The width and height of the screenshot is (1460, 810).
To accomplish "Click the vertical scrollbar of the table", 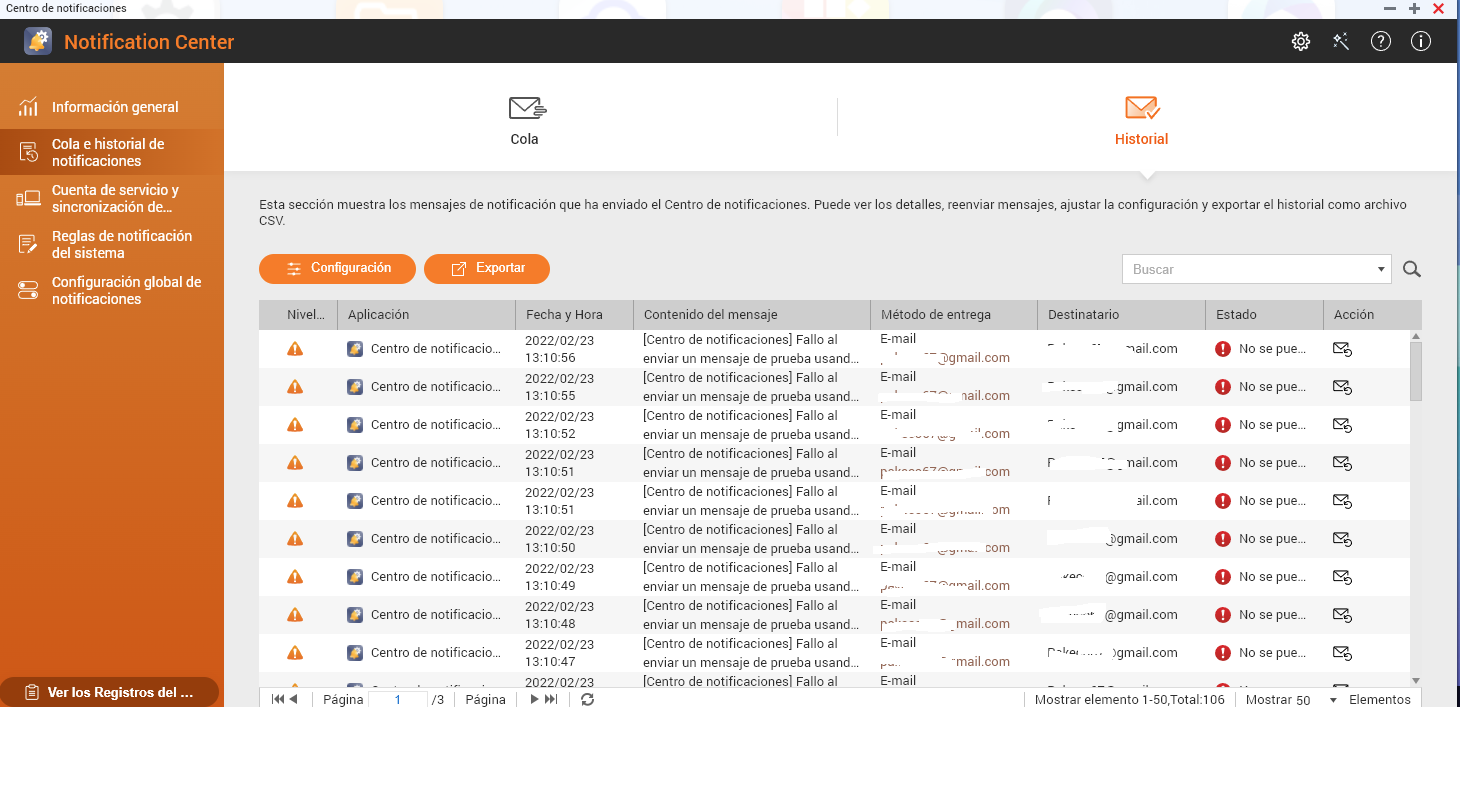I will (1415, 371).
